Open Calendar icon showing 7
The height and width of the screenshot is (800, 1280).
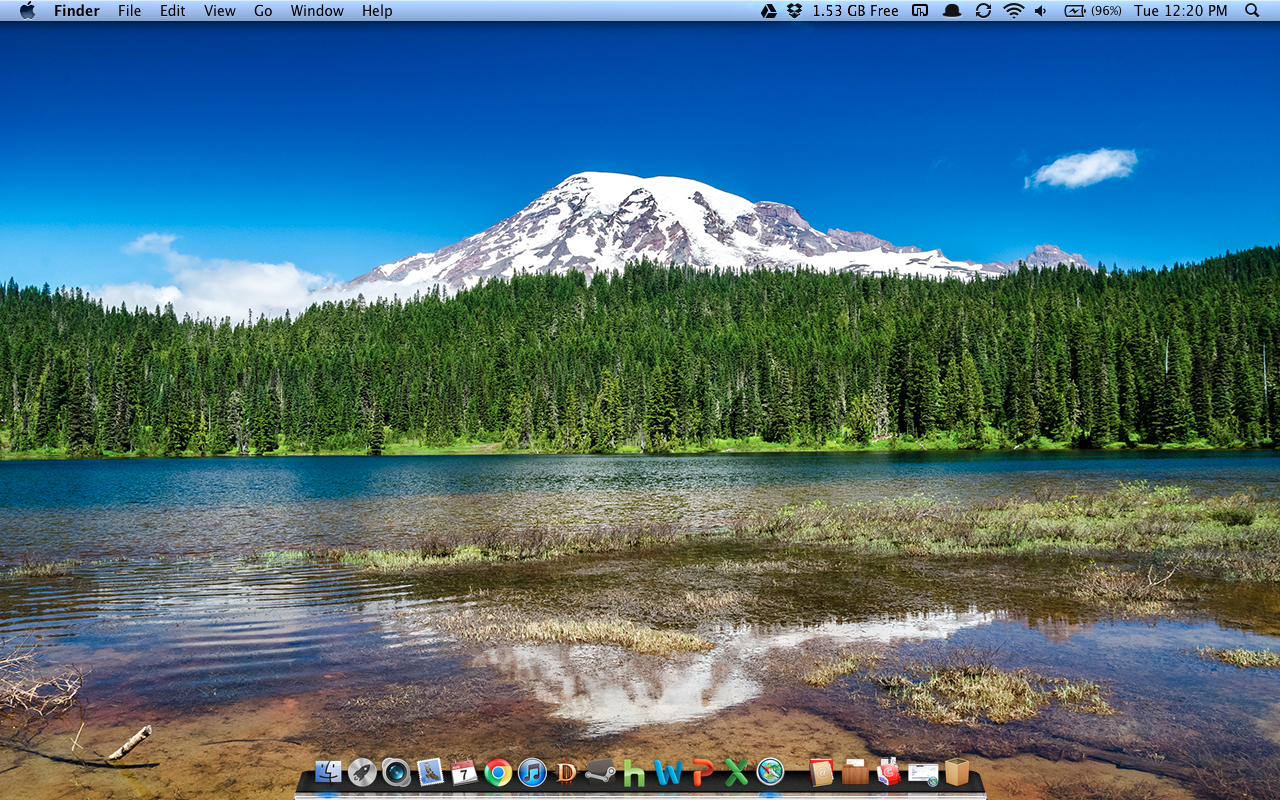tap(464, 772)
